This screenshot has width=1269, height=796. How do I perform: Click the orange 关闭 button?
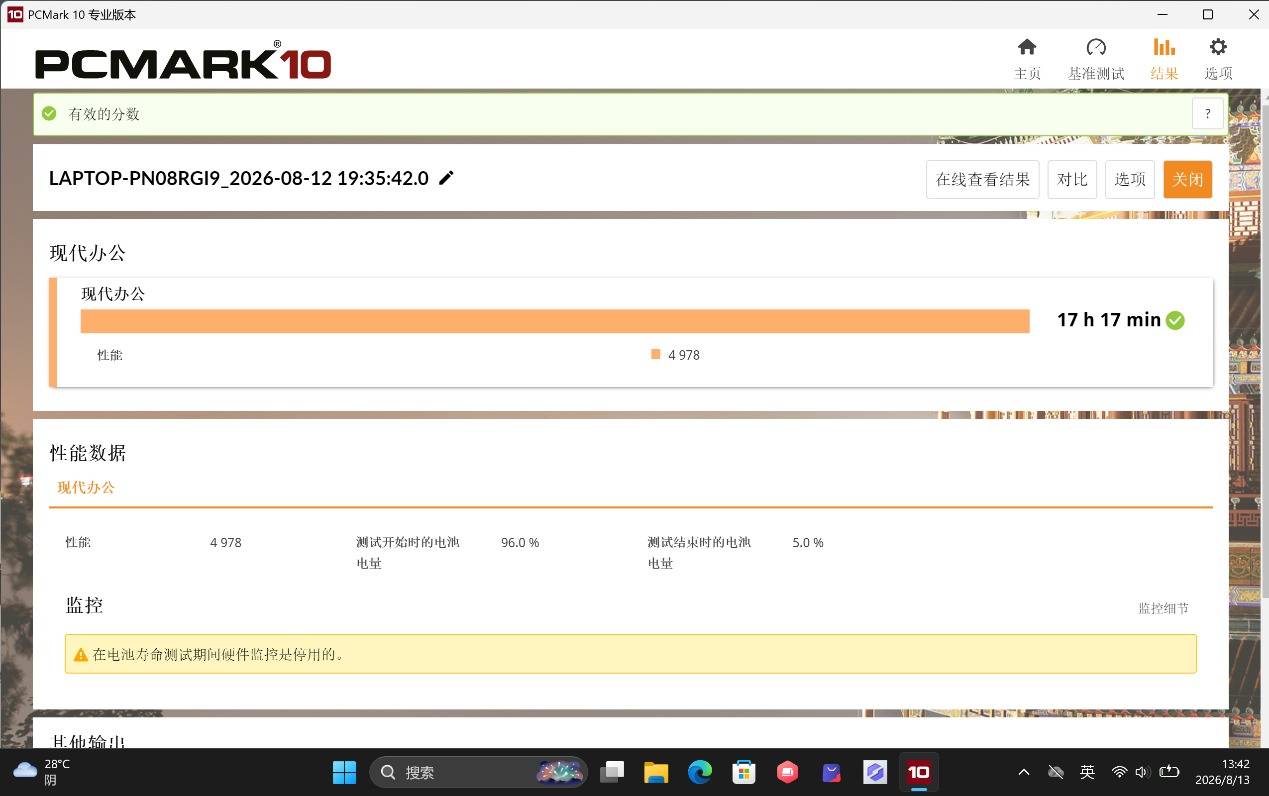click(x=1188, y=179)
